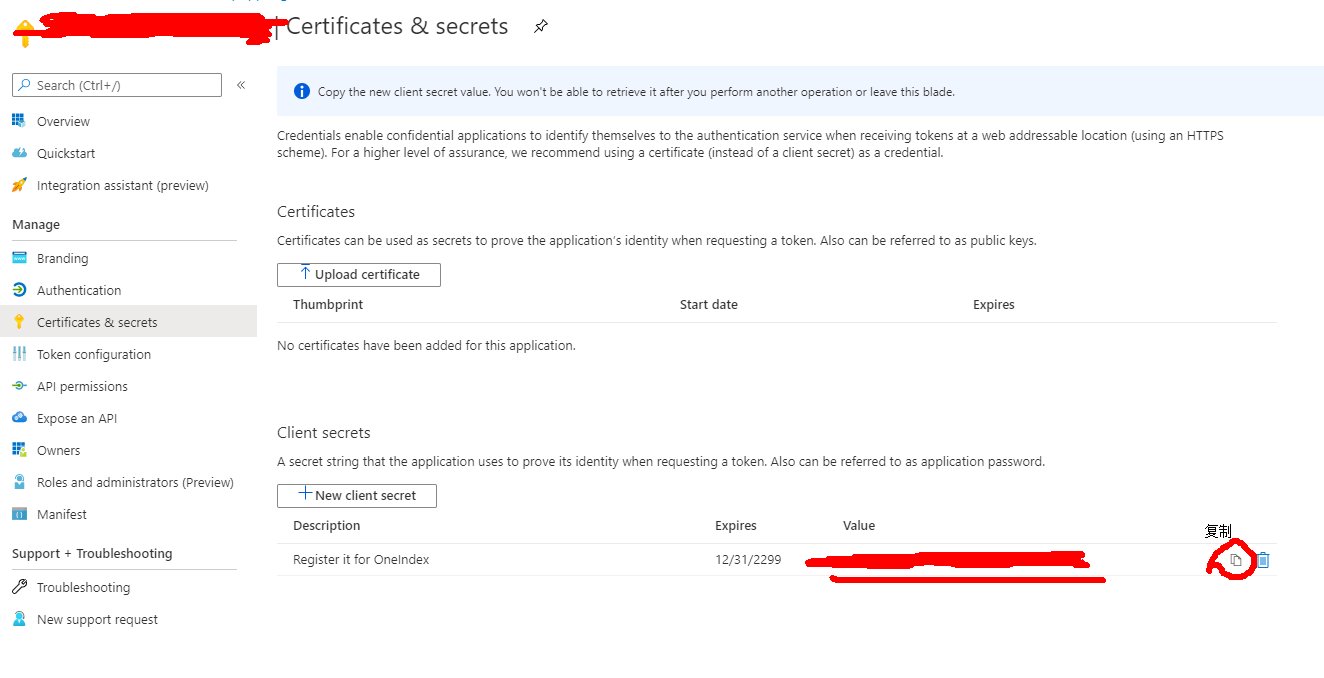Select Owners in the Manage section

[58, 450]
